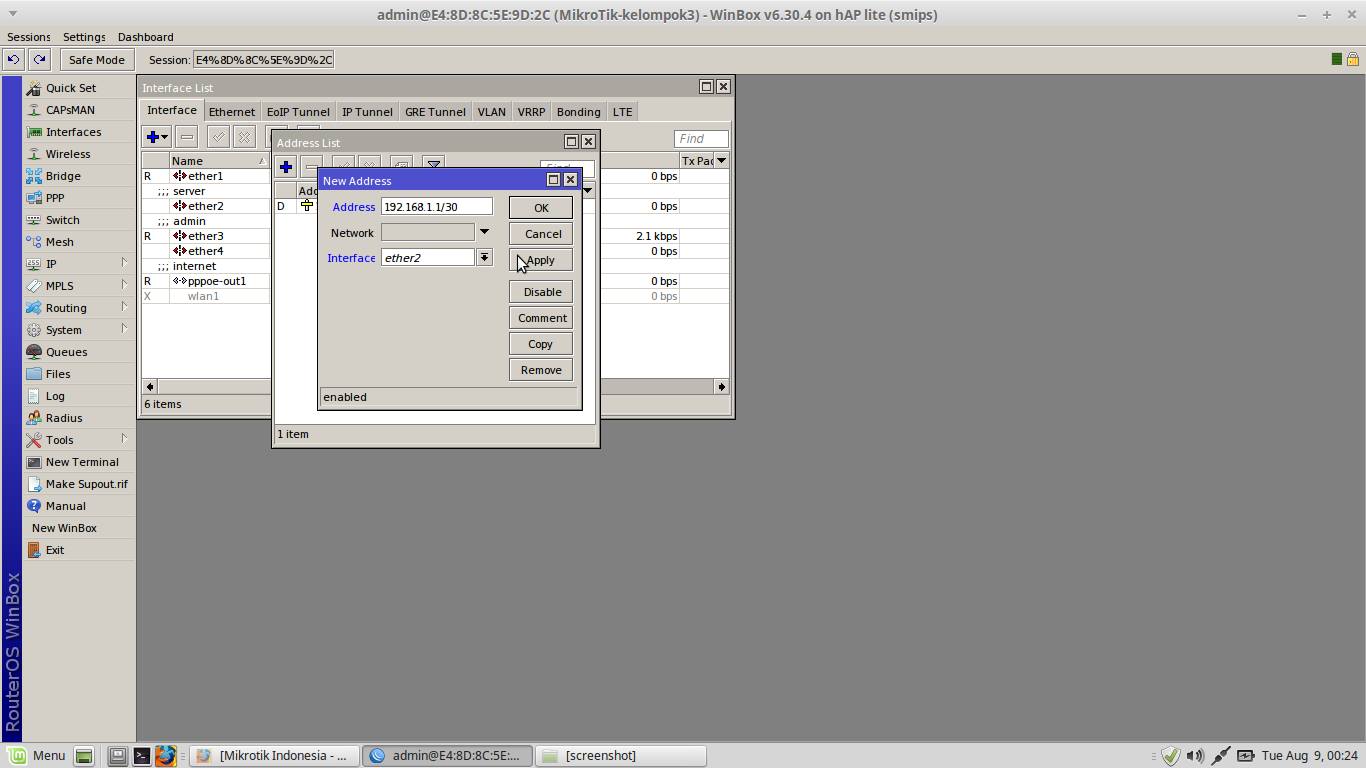Open the PPP menu
Viewport: 1366px width, 768px height.
[x=55, y=198]
